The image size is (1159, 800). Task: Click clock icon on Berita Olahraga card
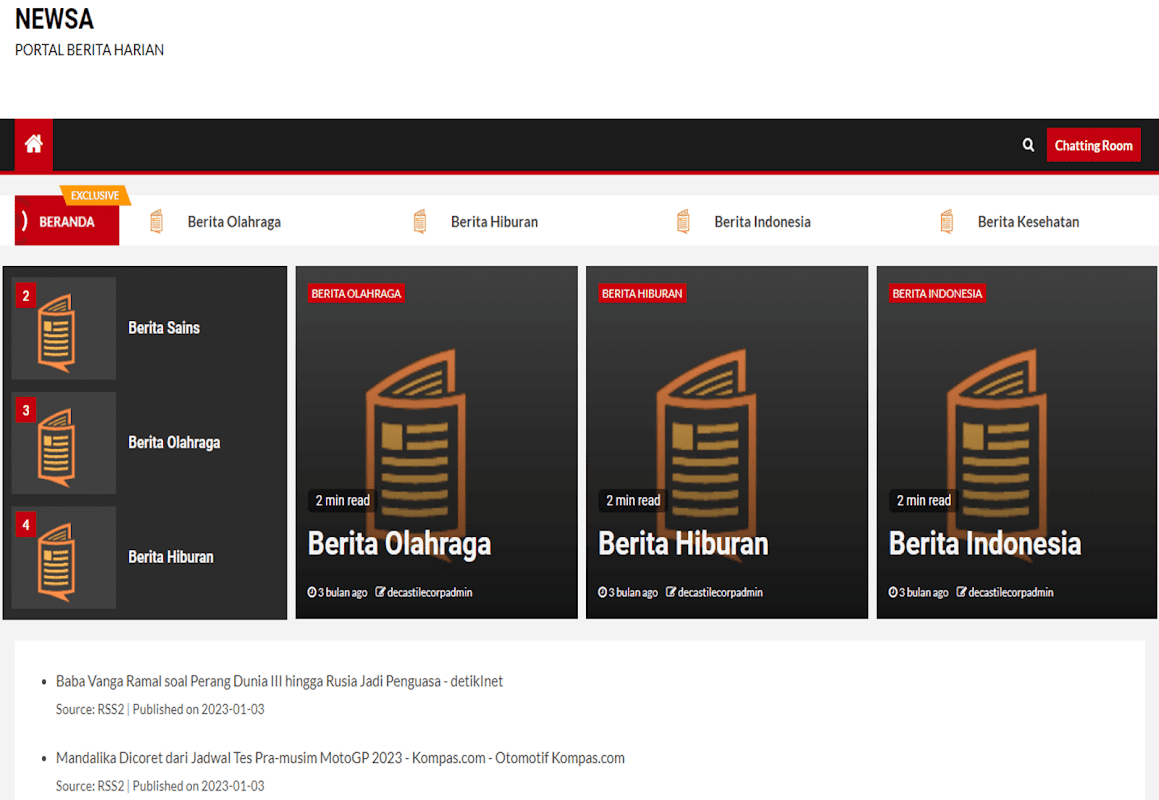point(312,592)
